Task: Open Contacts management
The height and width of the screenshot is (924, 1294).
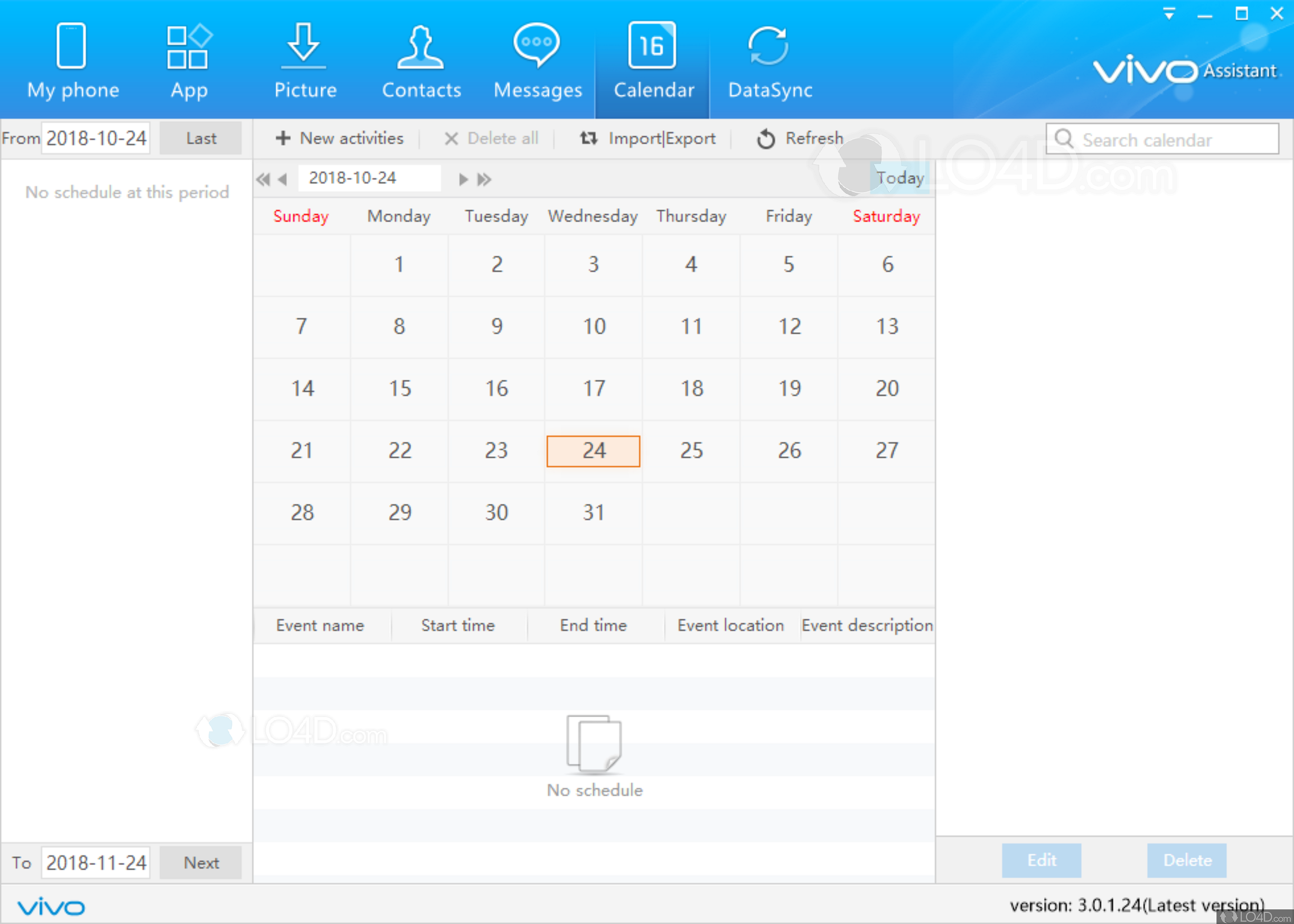Action: tap(421, 60)
